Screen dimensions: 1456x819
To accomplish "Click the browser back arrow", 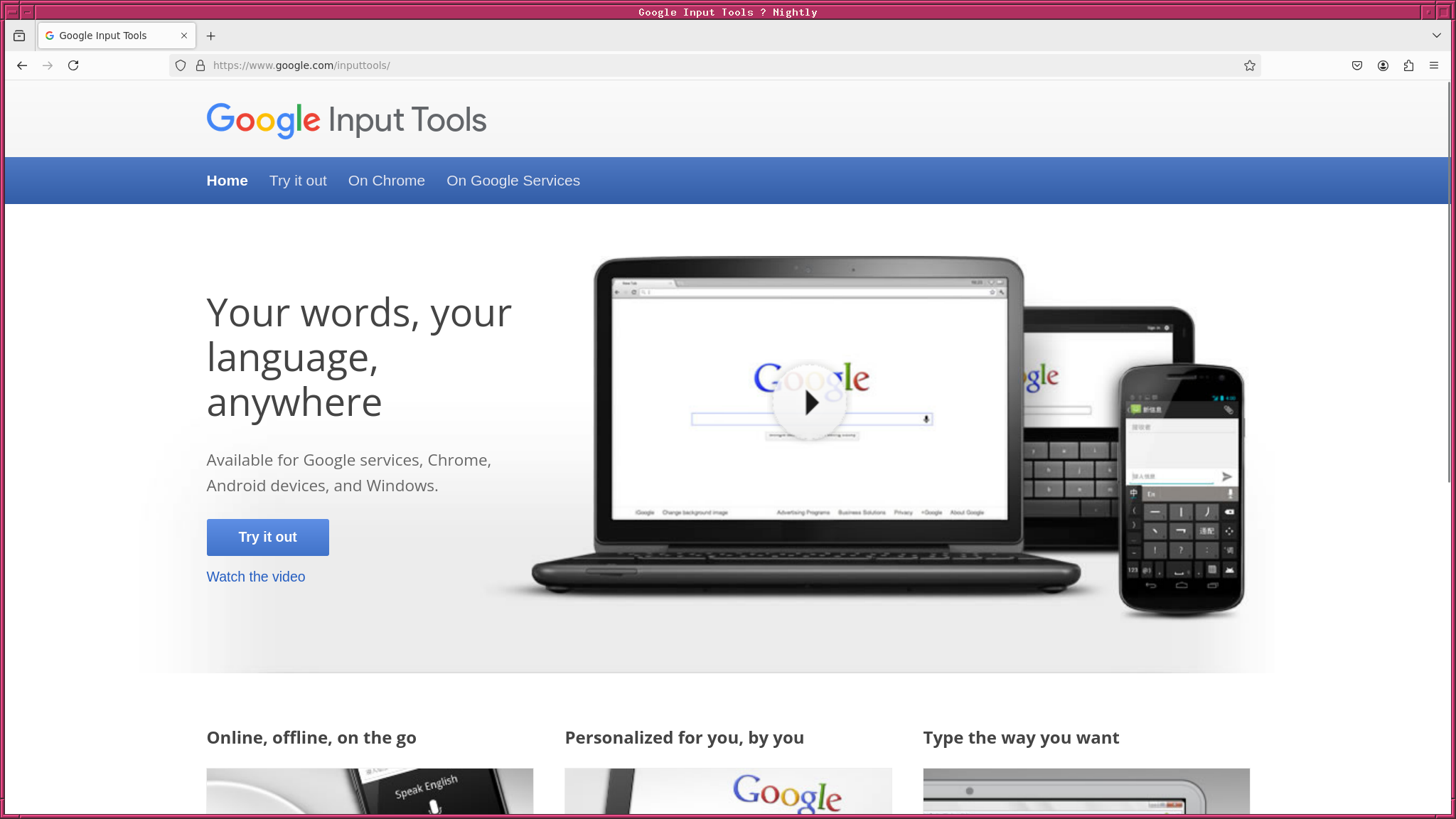I will tap(22, 65).
